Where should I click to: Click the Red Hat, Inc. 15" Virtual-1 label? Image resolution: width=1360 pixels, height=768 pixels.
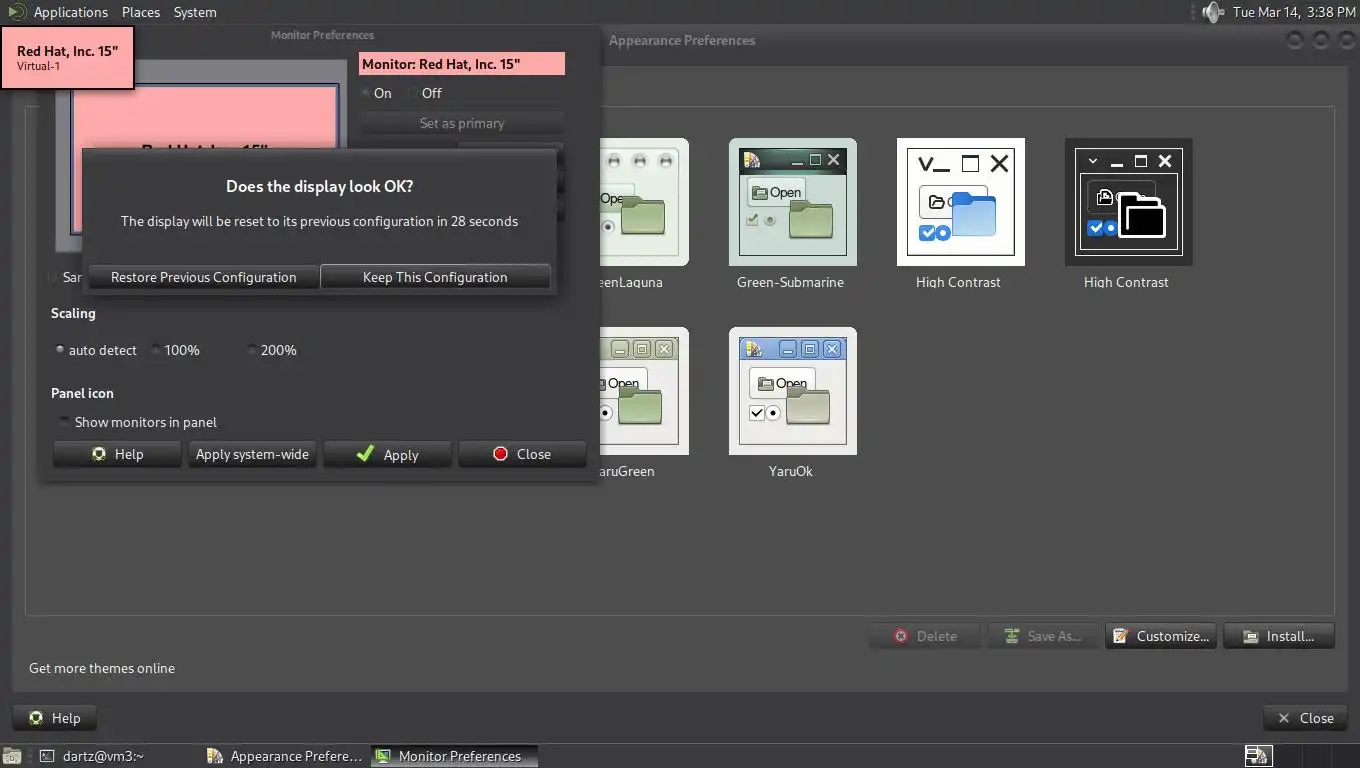pyautogui.click(x=67, y=57)
